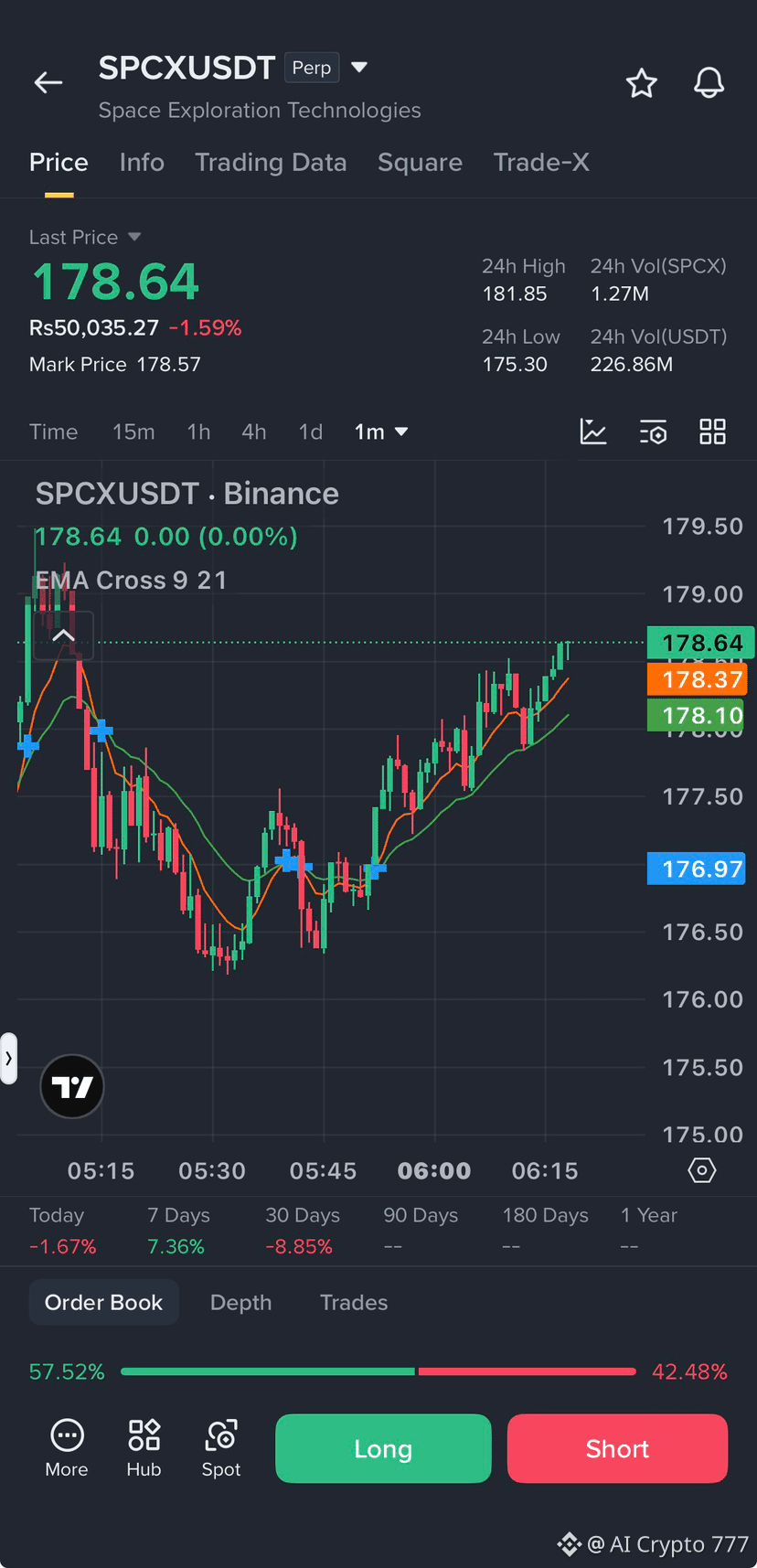Open the More menu icon
Viewport: 757px width, 1568px height.
click(x=67, y=1448)
